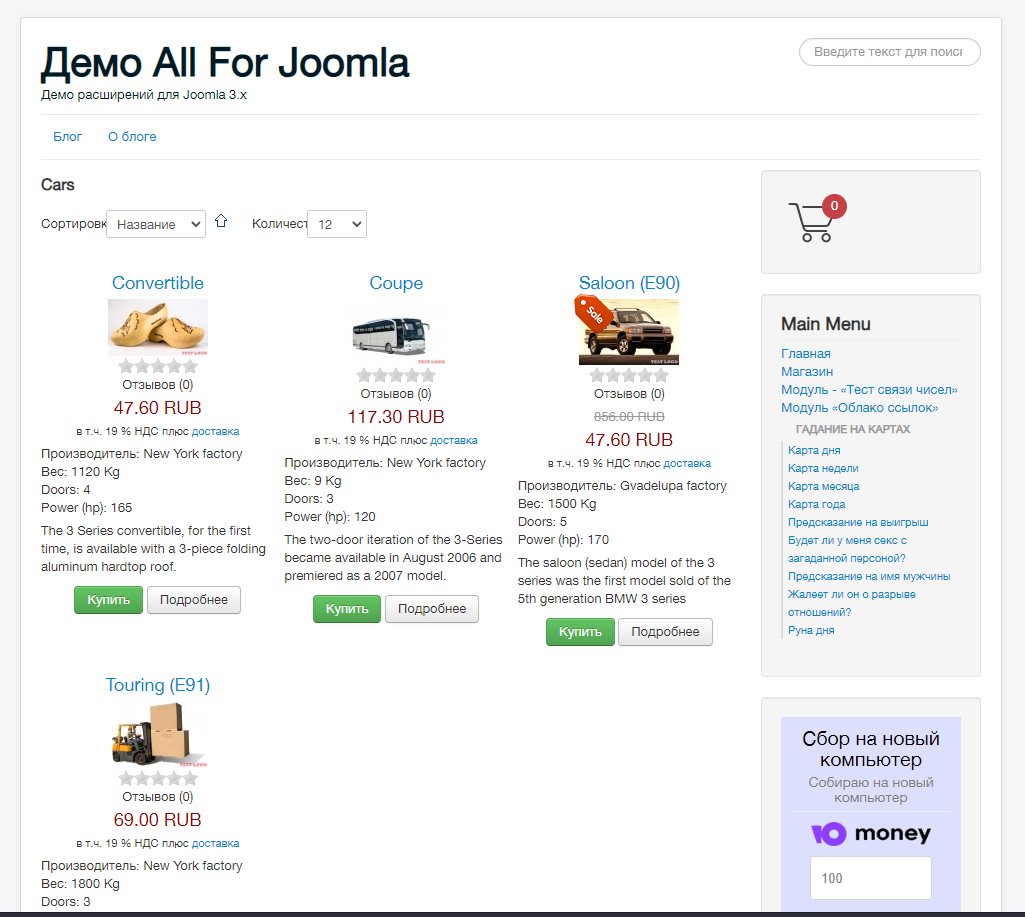Click Сбор на новый компьютер heading
Image resolution: width=1025 pixels, height=917 pixels.
(871, 749)
